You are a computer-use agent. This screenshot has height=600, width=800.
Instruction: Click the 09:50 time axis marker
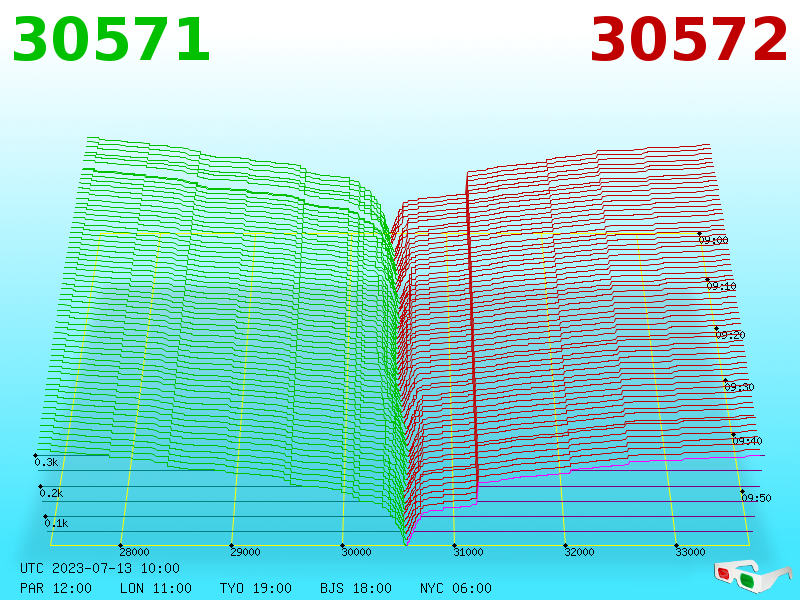point(756,498)
